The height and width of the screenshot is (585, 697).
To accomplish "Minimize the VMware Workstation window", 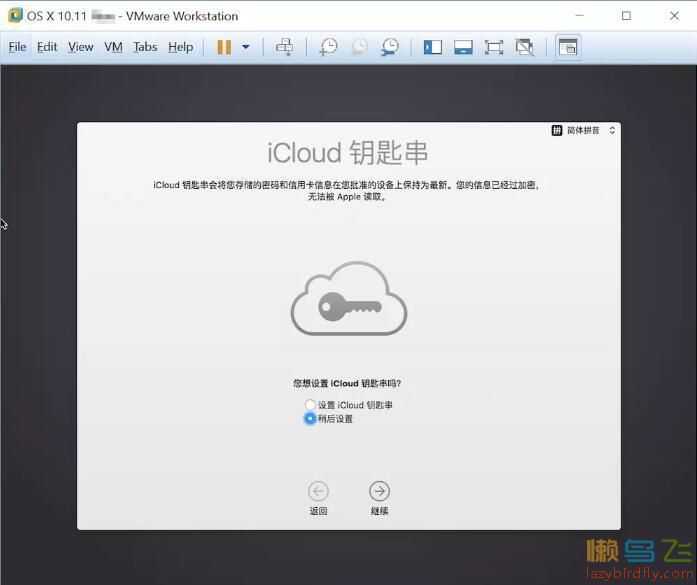I will tap(579, 16).
